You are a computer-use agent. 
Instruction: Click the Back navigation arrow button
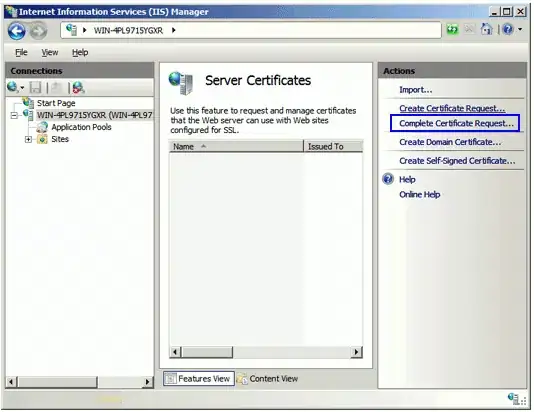pyautogui.click(x=16, y=31)
